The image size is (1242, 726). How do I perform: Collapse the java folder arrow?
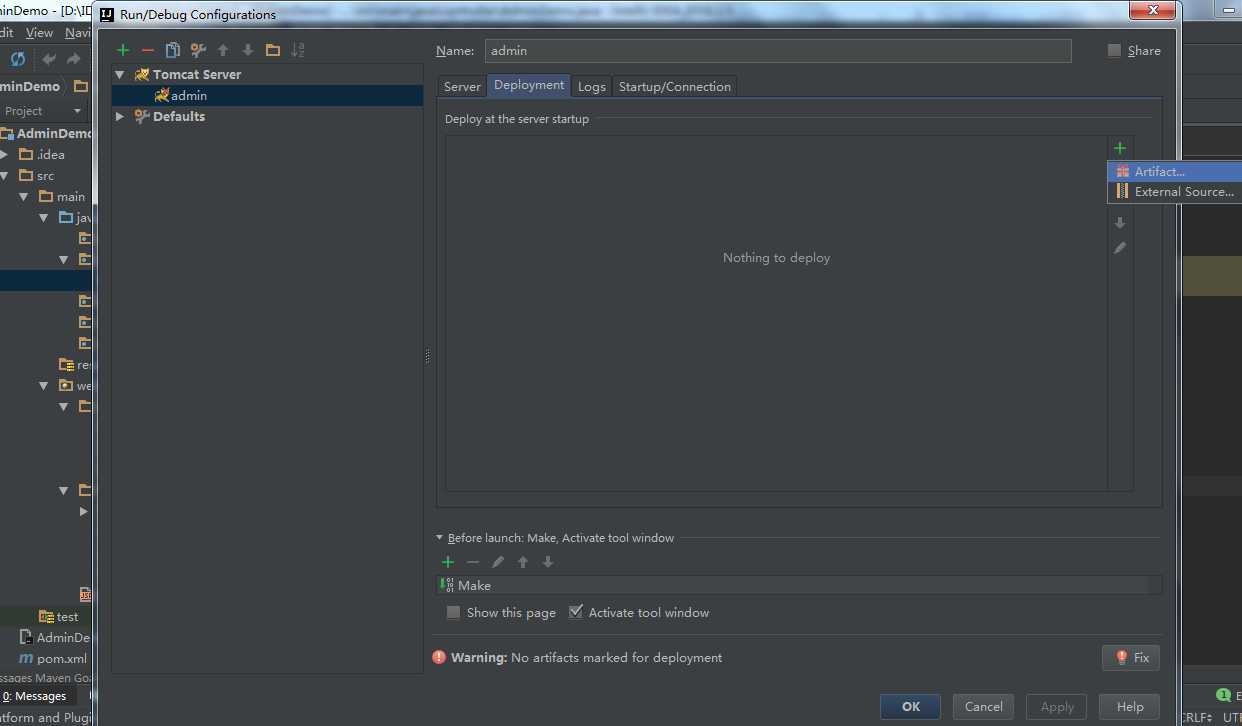[44, 217]
